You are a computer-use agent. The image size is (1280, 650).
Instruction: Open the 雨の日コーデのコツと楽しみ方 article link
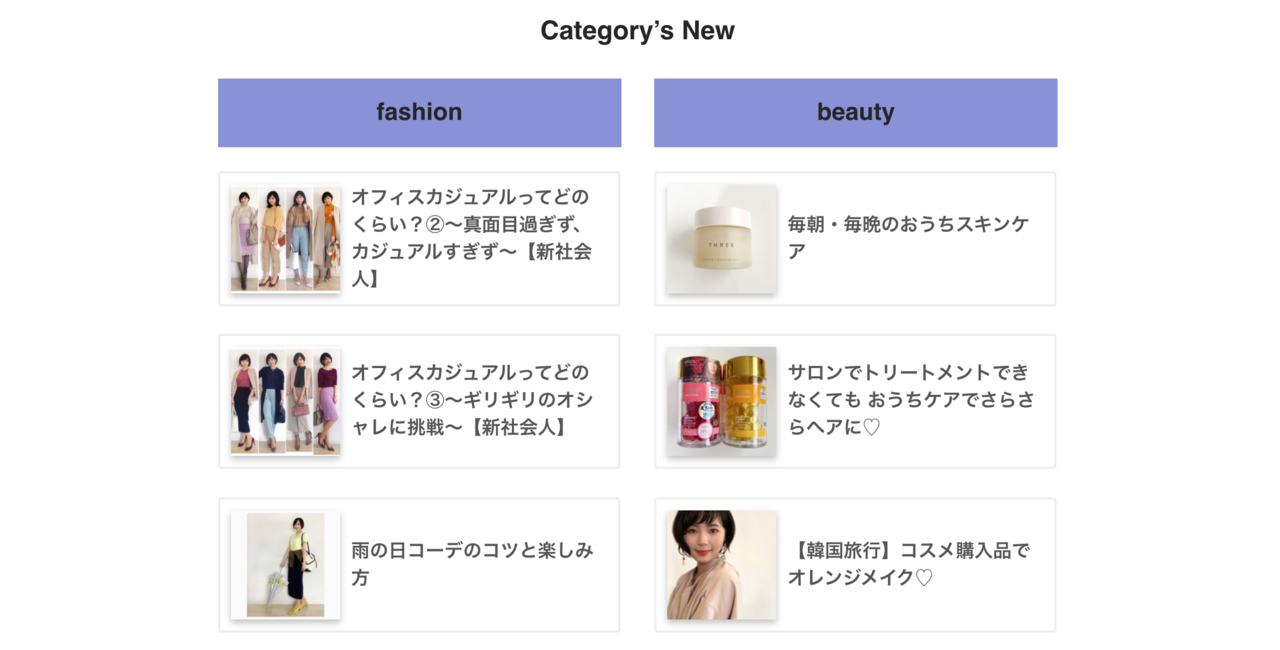coord(472,564)
